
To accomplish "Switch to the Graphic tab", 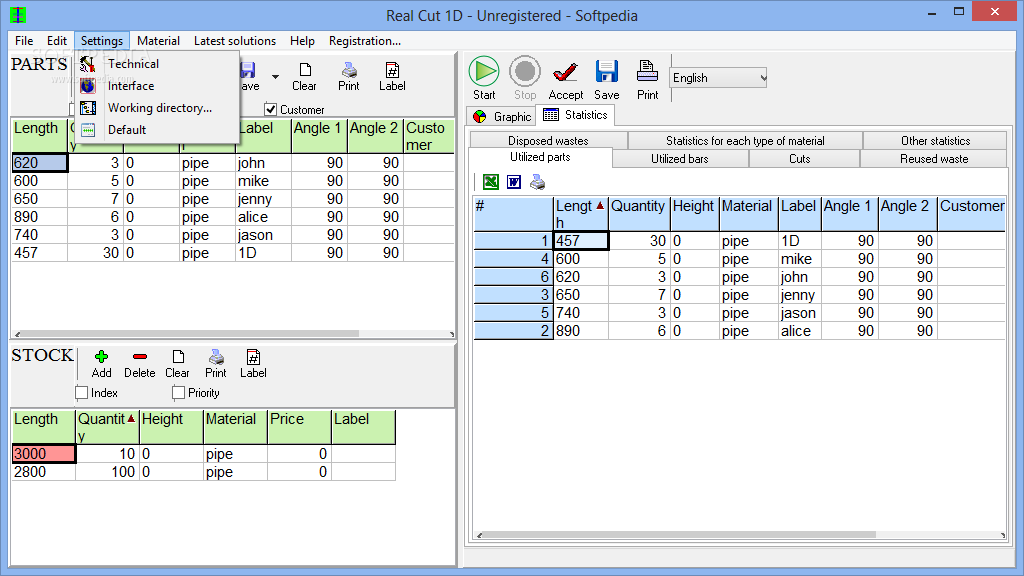I will pos(502,116).
